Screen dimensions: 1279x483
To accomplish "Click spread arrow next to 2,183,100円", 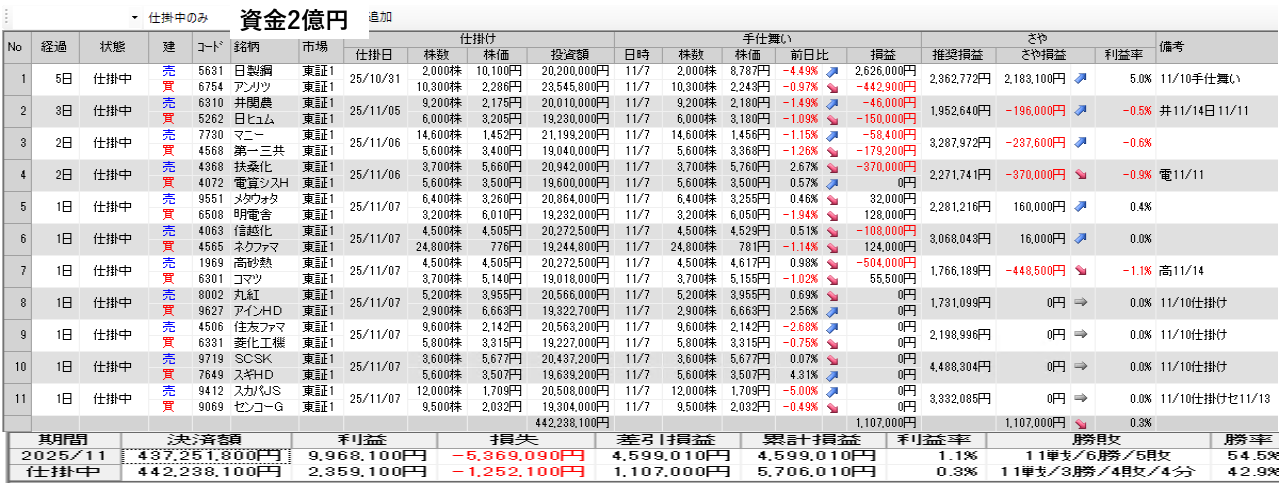I will (1080, 78).
